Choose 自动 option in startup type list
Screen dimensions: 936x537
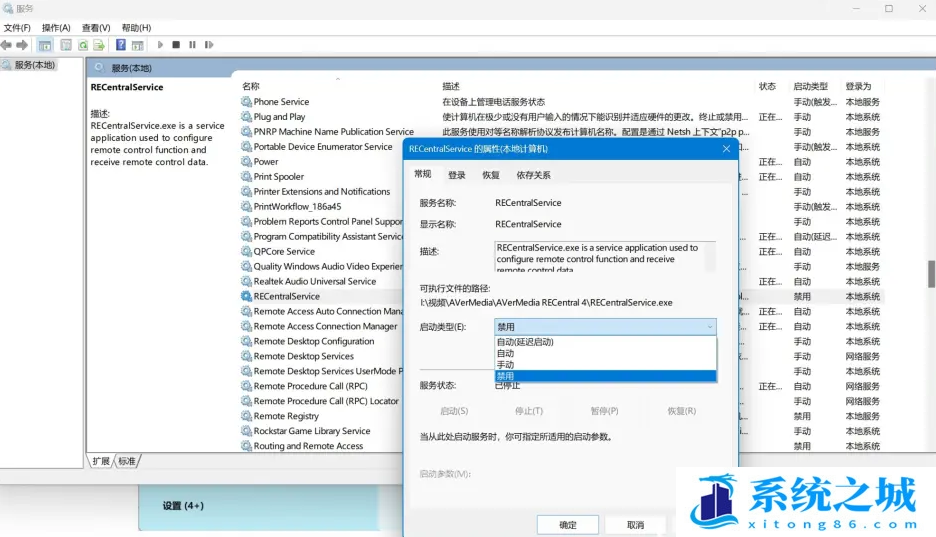click(605, 353)
